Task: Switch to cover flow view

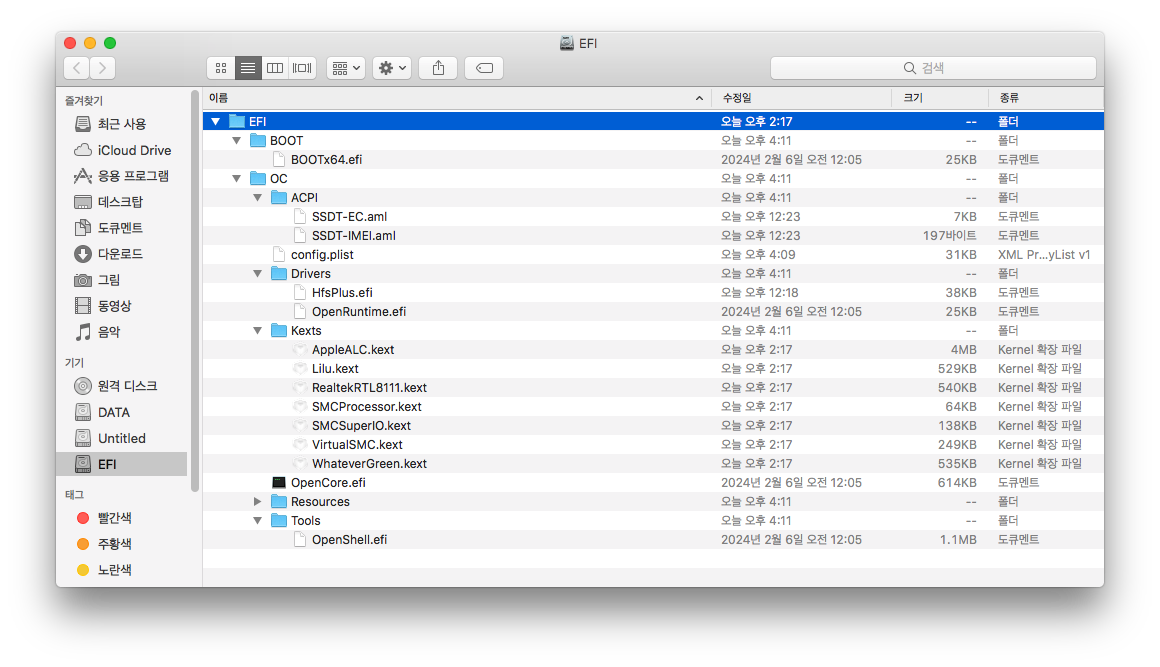Action: tap(302, 68)
